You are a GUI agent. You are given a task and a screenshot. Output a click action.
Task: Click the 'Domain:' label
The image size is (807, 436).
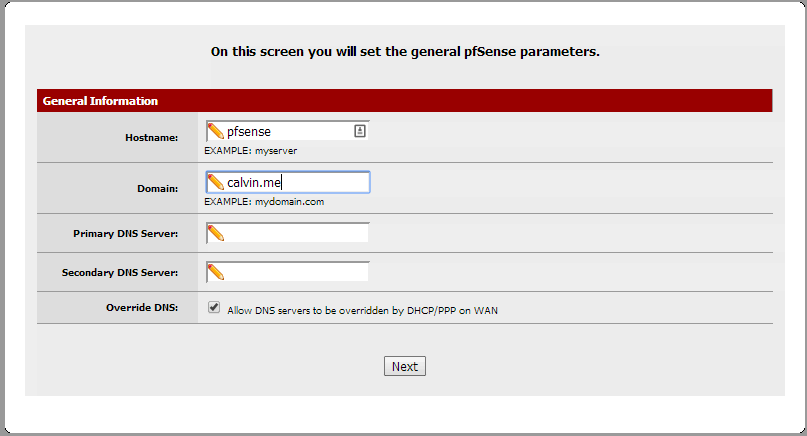[x=157, y=188]
